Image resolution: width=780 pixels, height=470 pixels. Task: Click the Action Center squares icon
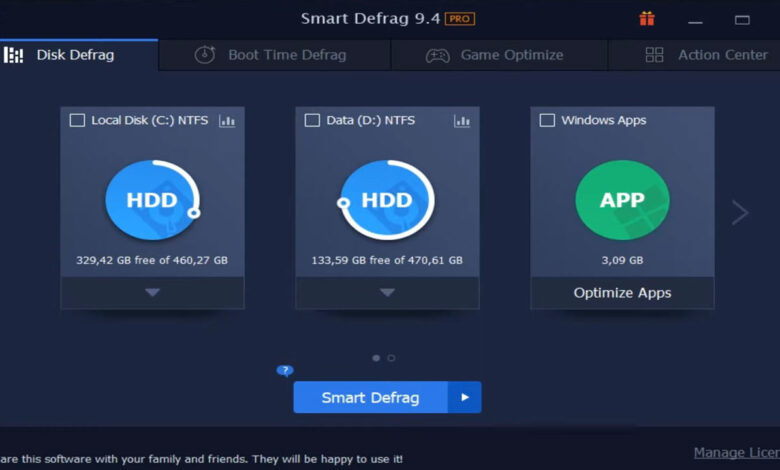click(x=654, y=55)
